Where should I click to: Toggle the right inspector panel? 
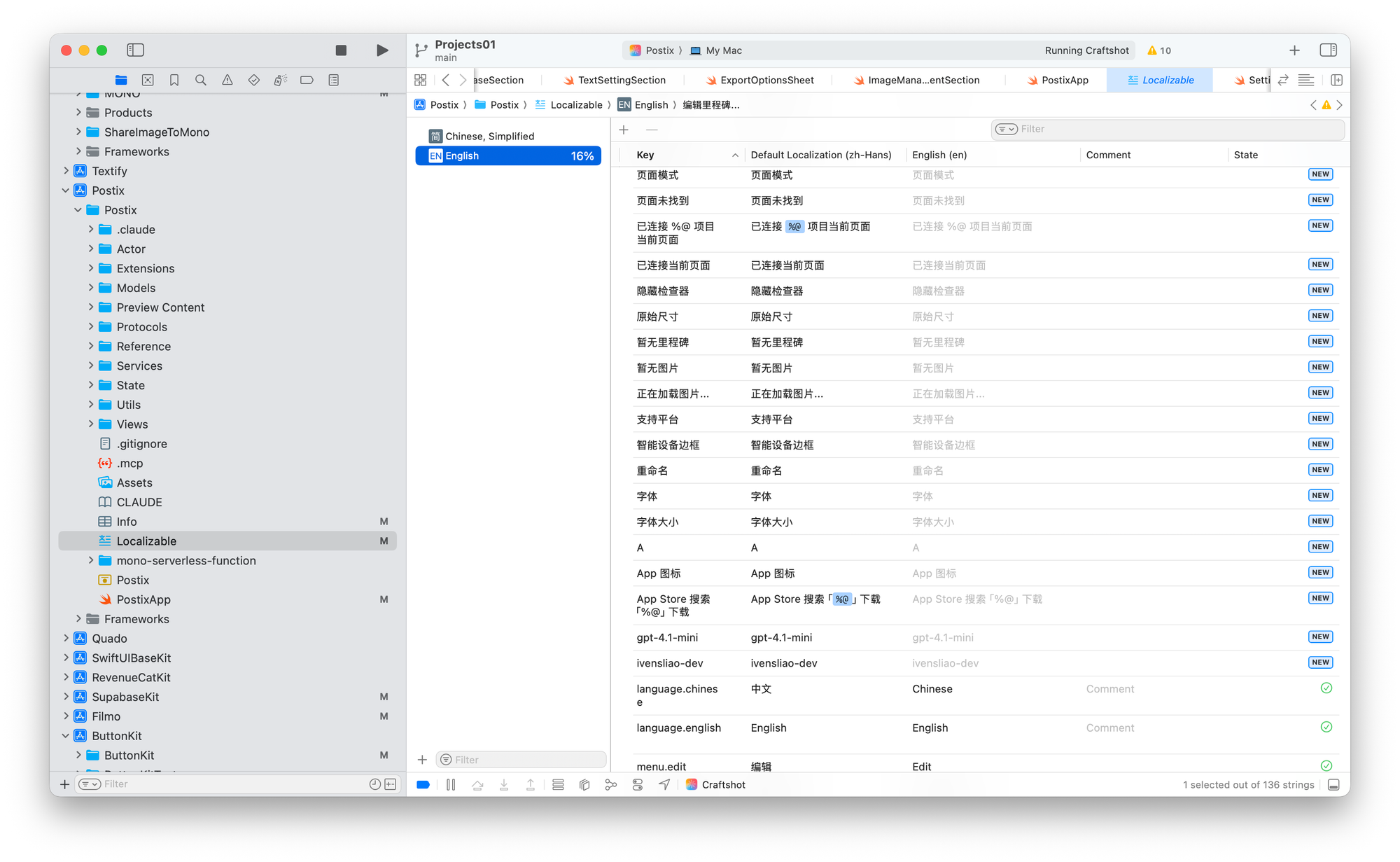(x=1328, y=50)
